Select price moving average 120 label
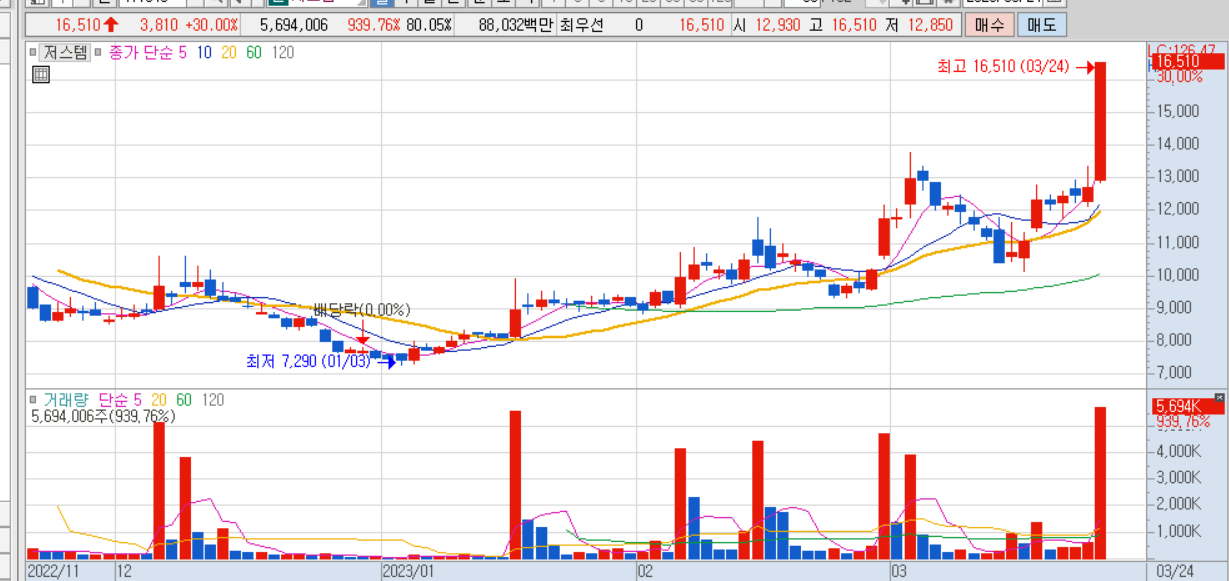This screenshot has width=1229, height=581. [x=283, y=52]
